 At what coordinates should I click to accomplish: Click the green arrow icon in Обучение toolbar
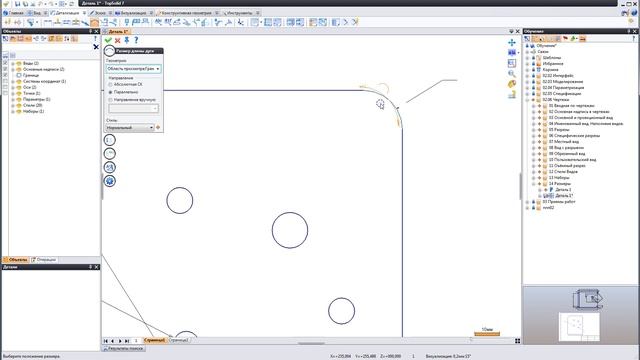pyautogui.click(x=573, y=38)
